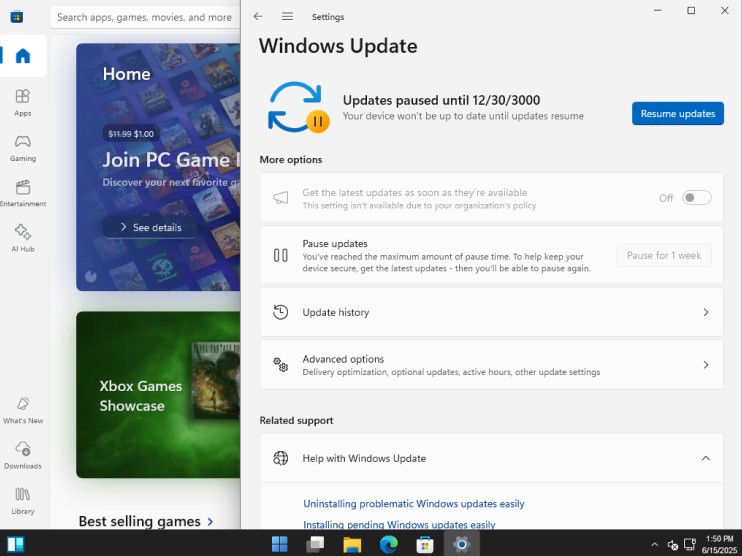
Task: Open Installing pending Windows updates easily link
Action: [399, 524]
